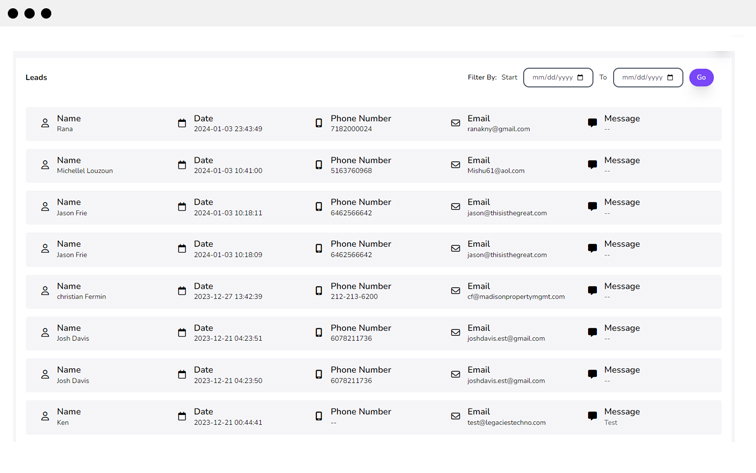Click the message bubble icon in Ken's row
Image resolution: width=756 pixels, height=473 pixels.
(592, 417)
